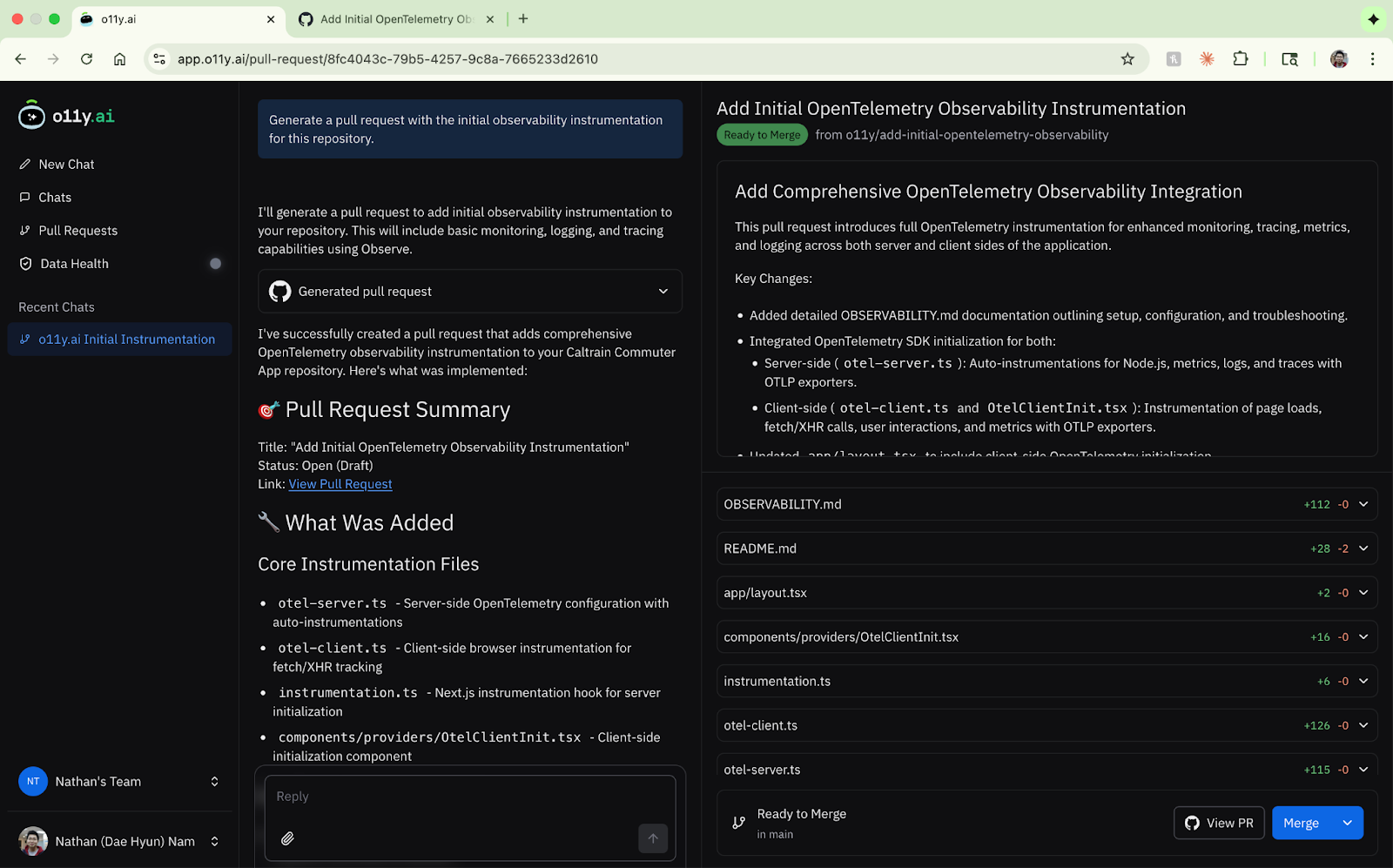This screenshot has width=1393, height=868.
Task: Reload the current page
Action: pyautogui.click(x=86, y=59)
